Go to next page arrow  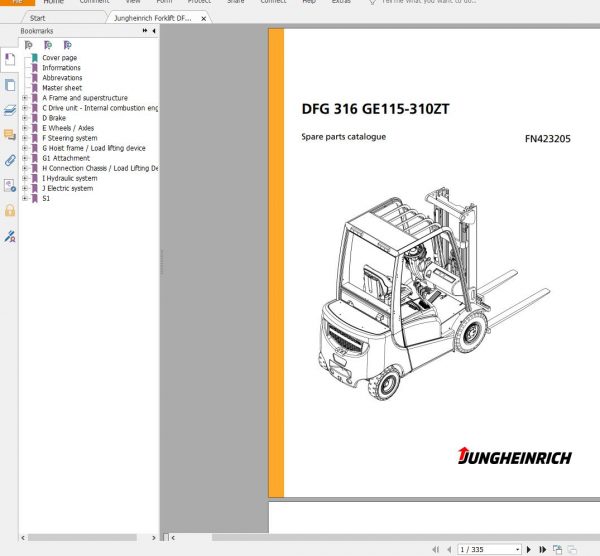coord(530,549)
